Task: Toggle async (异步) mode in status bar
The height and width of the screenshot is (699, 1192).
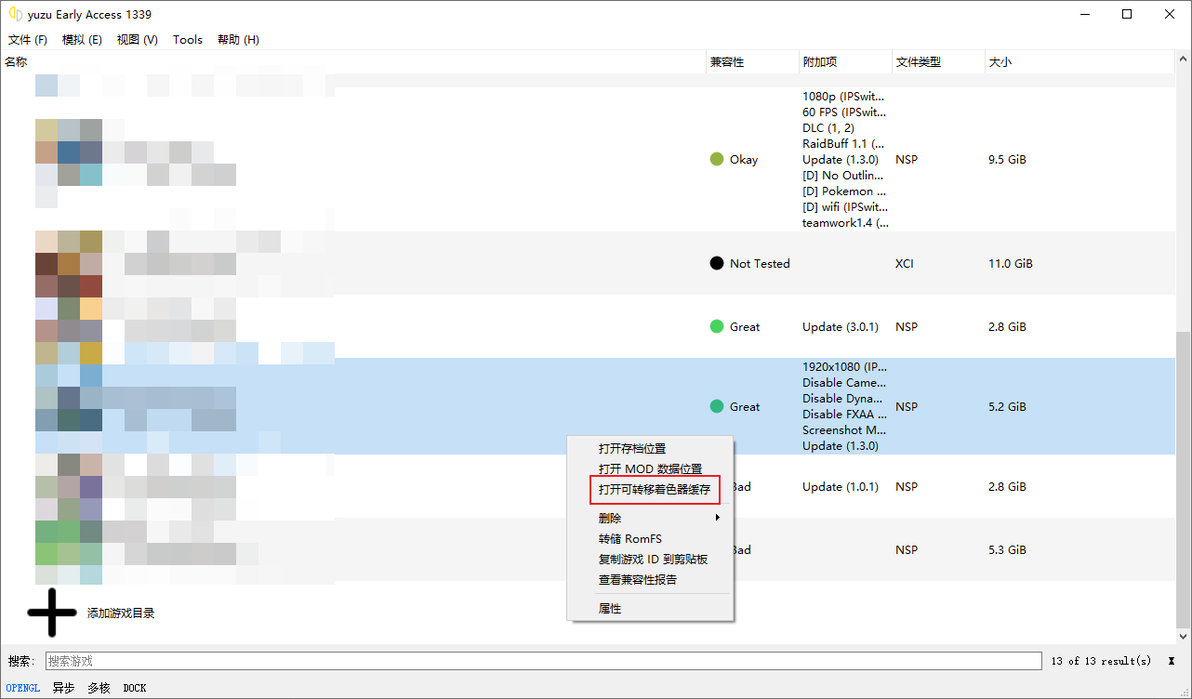Action: pyautogui.click(x=63, y=688)
